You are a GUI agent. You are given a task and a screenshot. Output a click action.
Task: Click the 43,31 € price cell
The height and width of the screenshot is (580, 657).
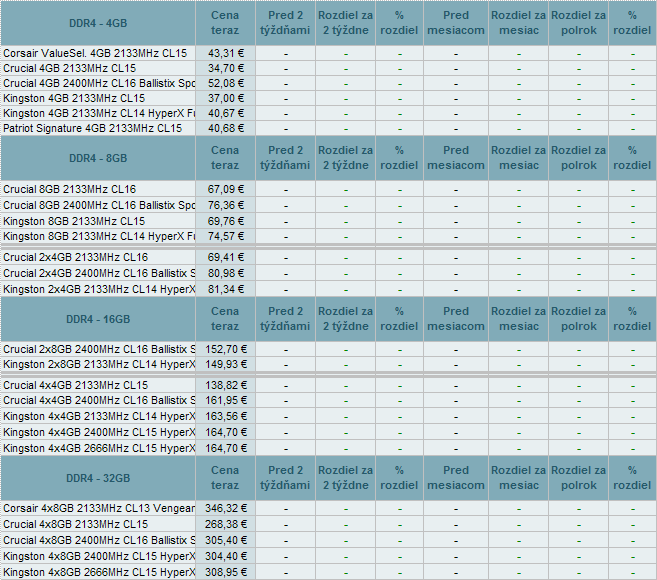[225, 53]
